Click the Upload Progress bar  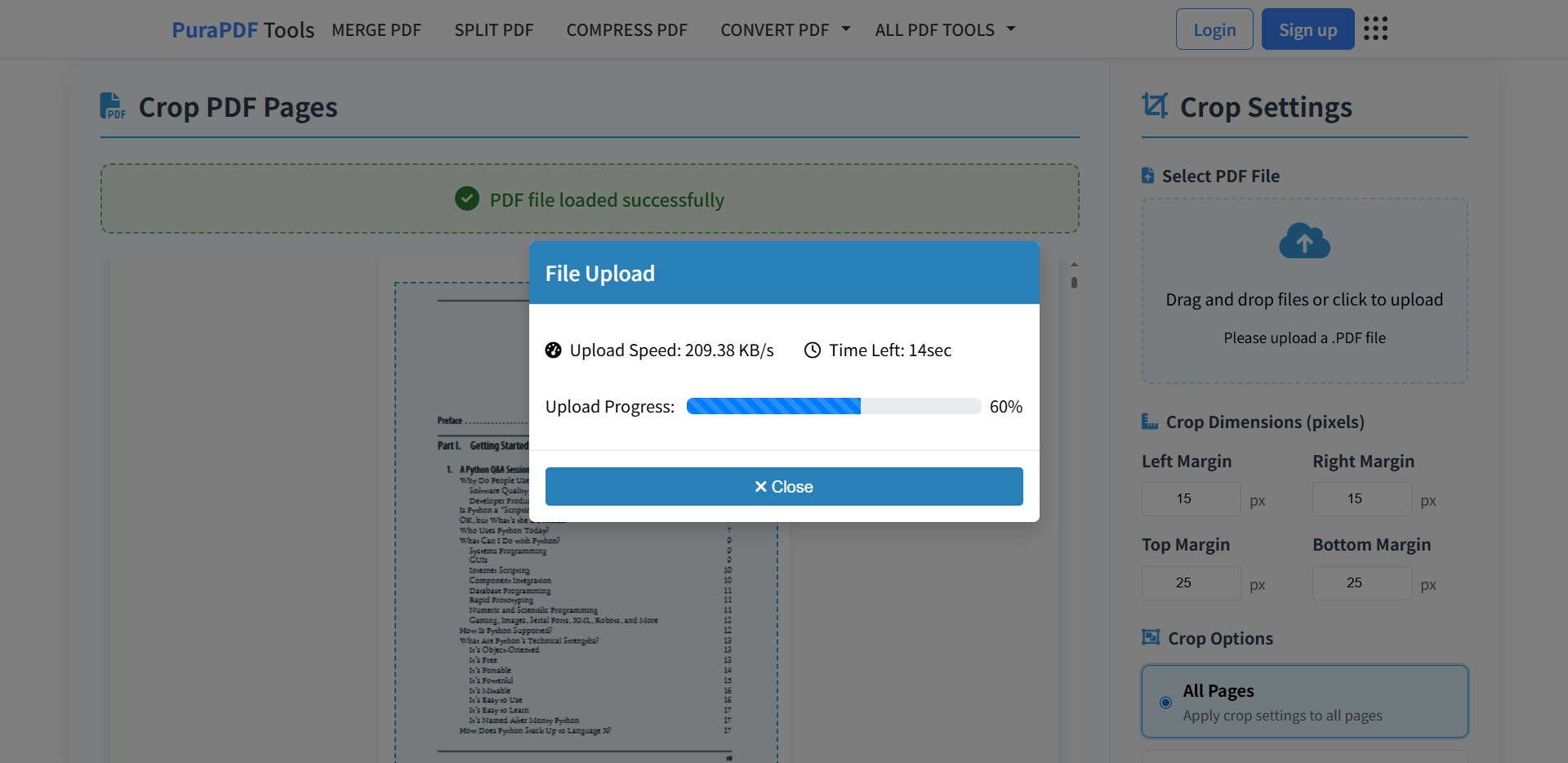(833, 406)
